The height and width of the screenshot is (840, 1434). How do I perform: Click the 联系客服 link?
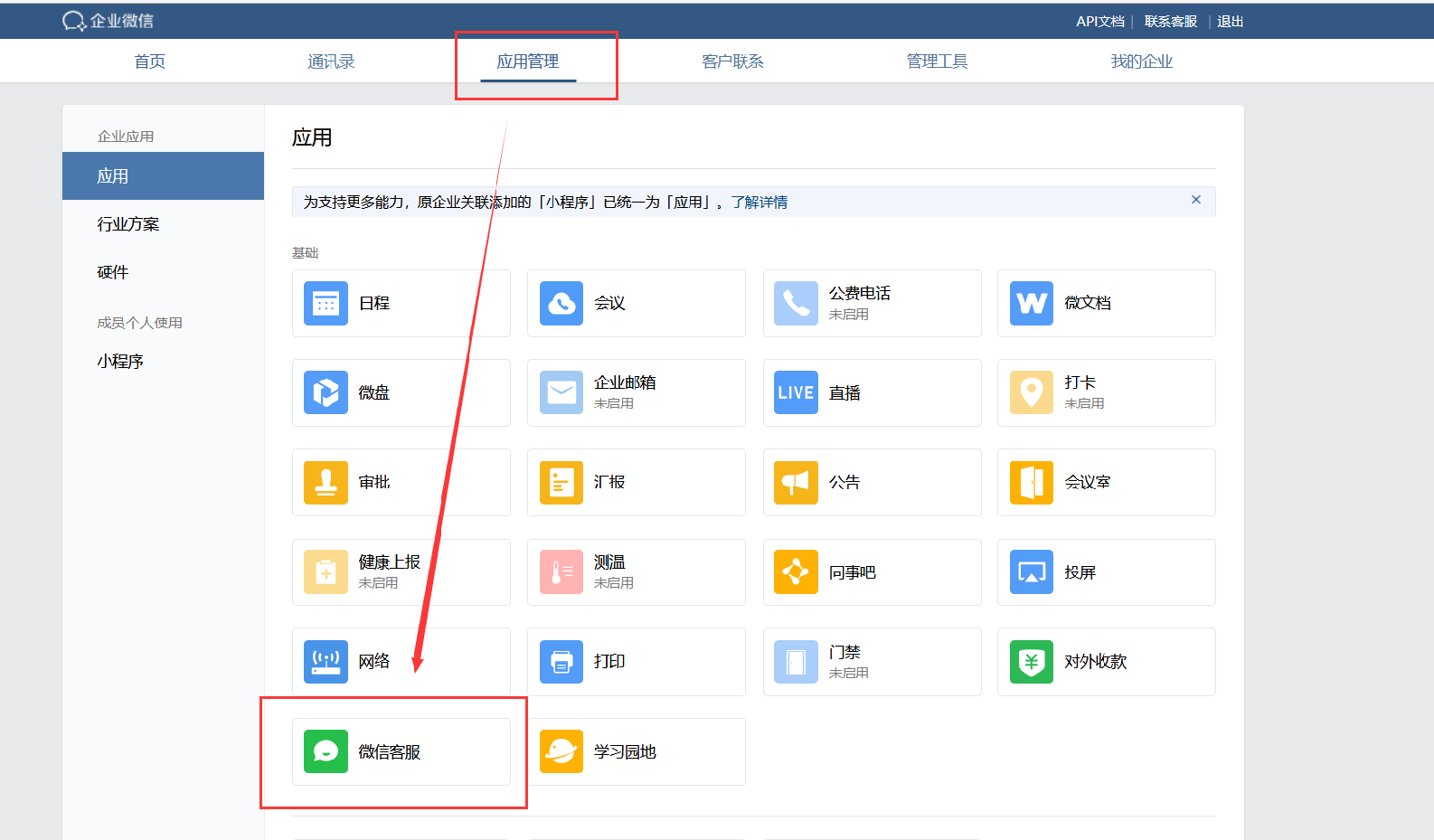tap(1171, 22)
